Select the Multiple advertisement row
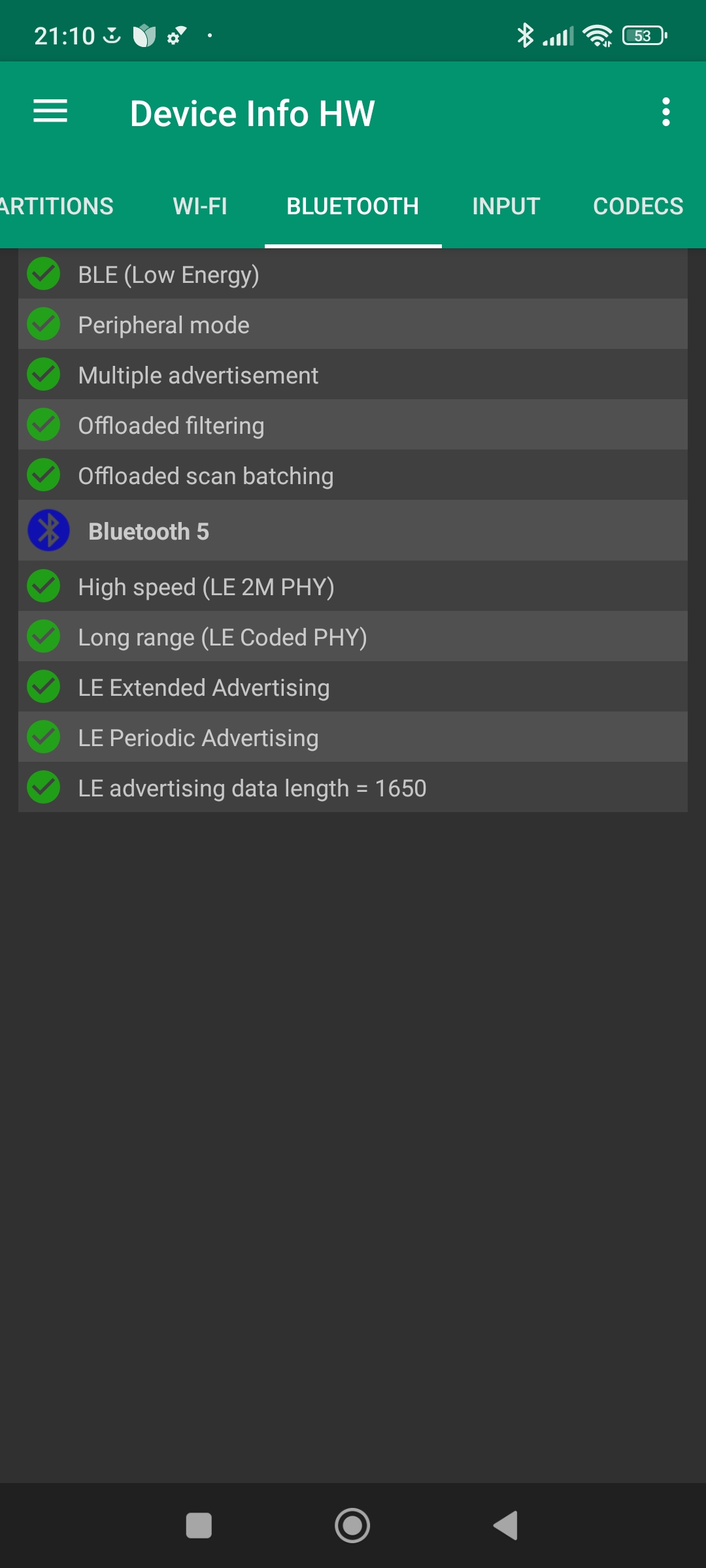706x1568 pixels. tap(353, 375)
